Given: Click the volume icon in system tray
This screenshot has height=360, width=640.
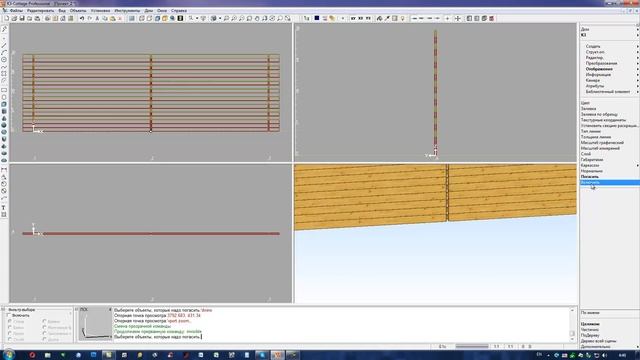Looking at the screenshot, I should click(x=604, y=355).
